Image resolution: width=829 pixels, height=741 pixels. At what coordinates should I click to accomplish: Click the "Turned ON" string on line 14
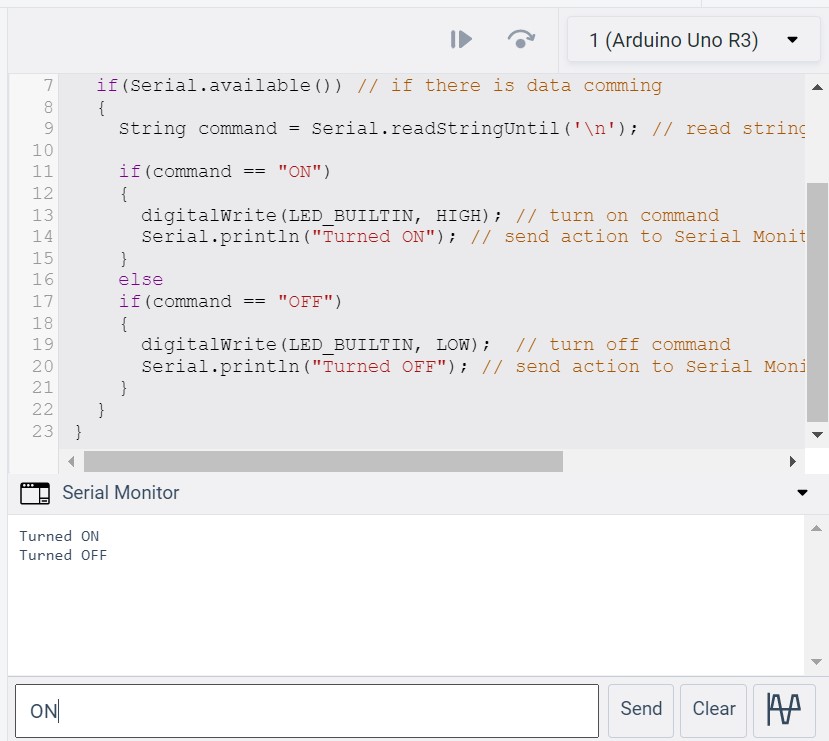tap(374, 236)
